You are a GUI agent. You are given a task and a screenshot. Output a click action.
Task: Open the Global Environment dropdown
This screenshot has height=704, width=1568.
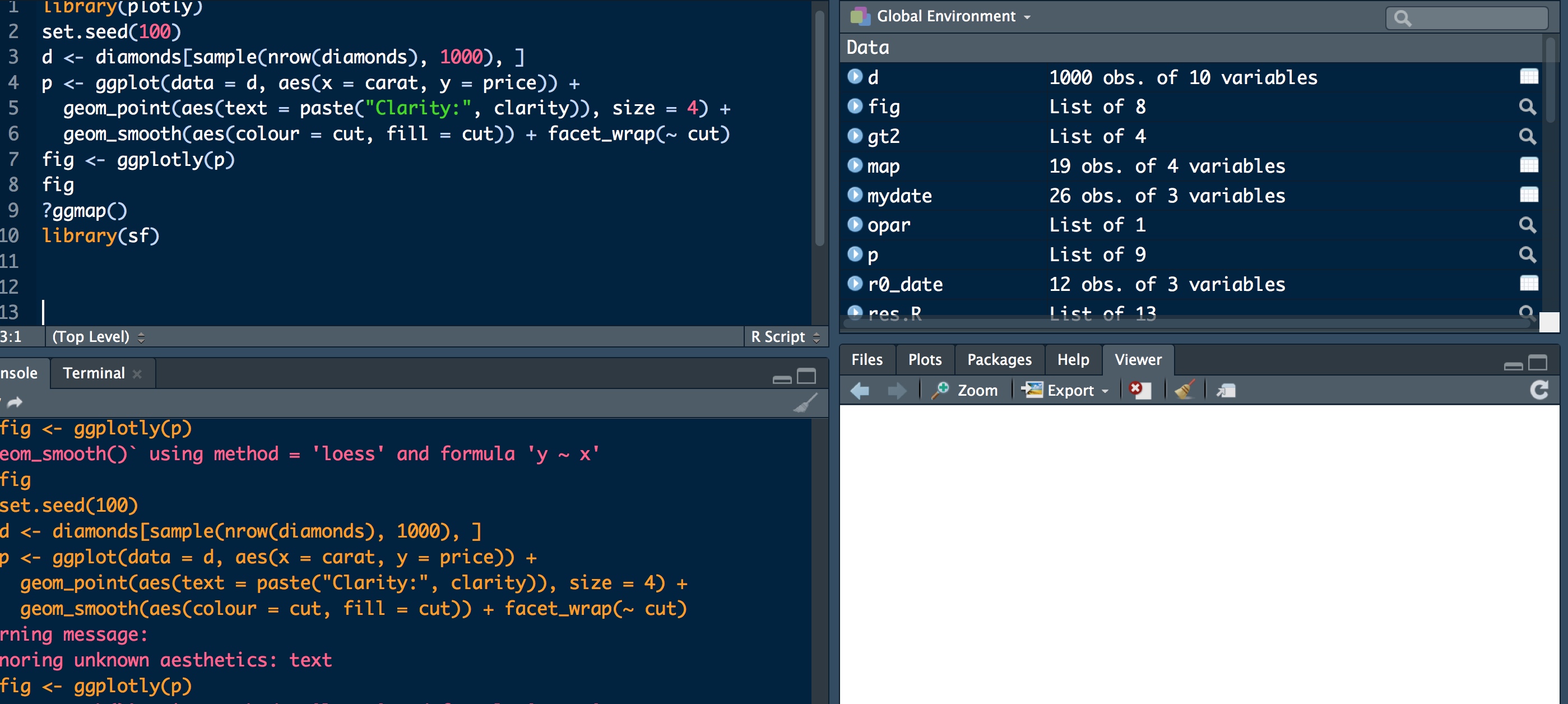click(945, 16)
